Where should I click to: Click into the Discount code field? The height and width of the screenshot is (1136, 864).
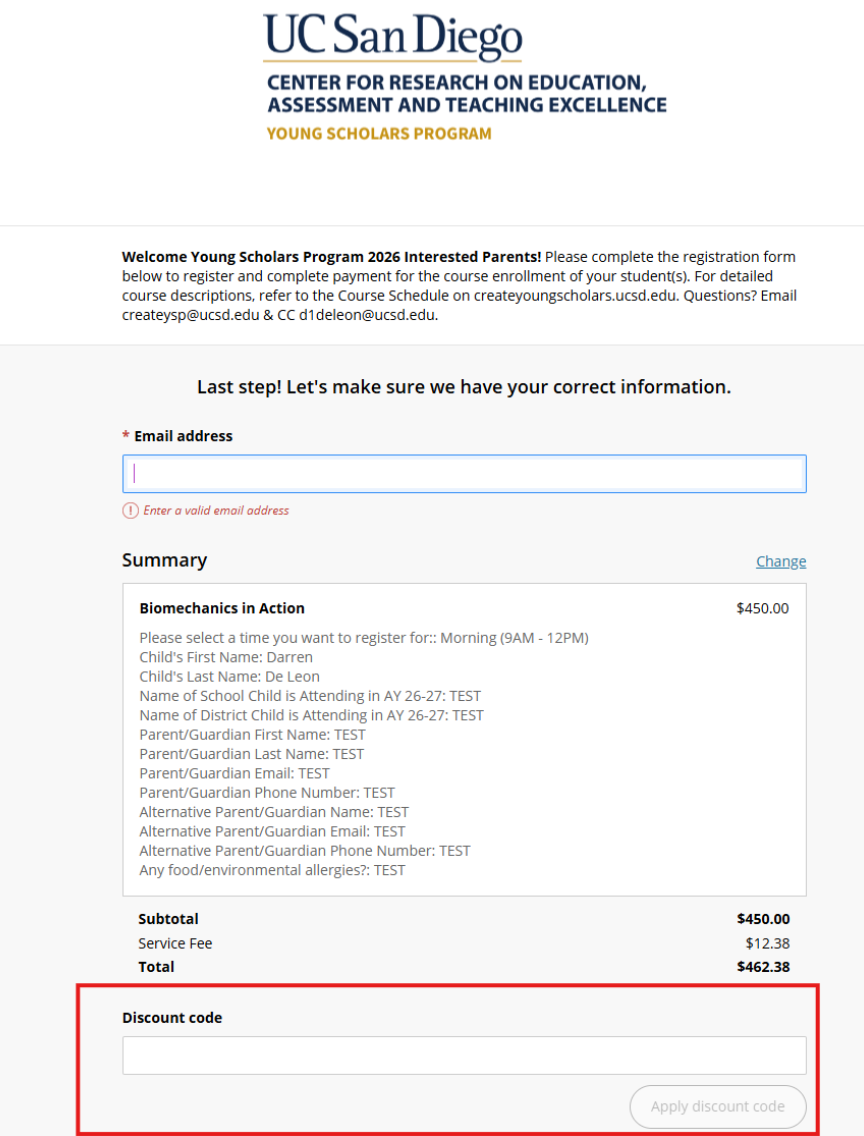[464, 1055]
